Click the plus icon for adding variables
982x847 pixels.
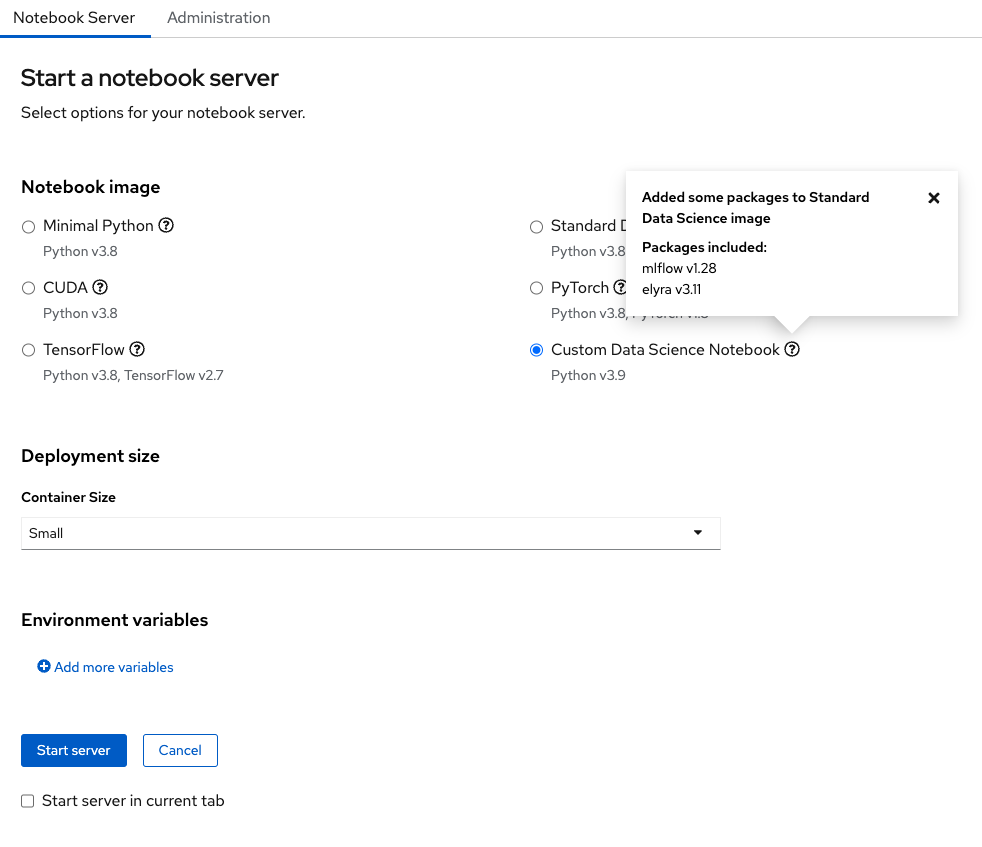(44, 667)
